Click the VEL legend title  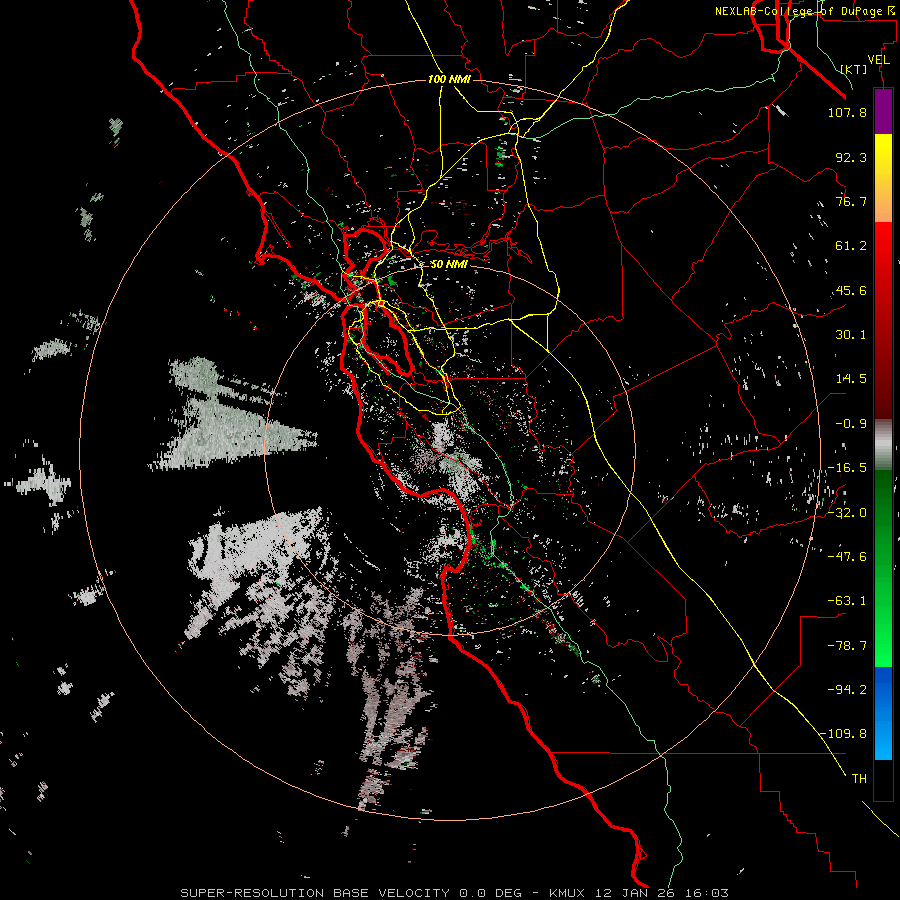[879, 60]
